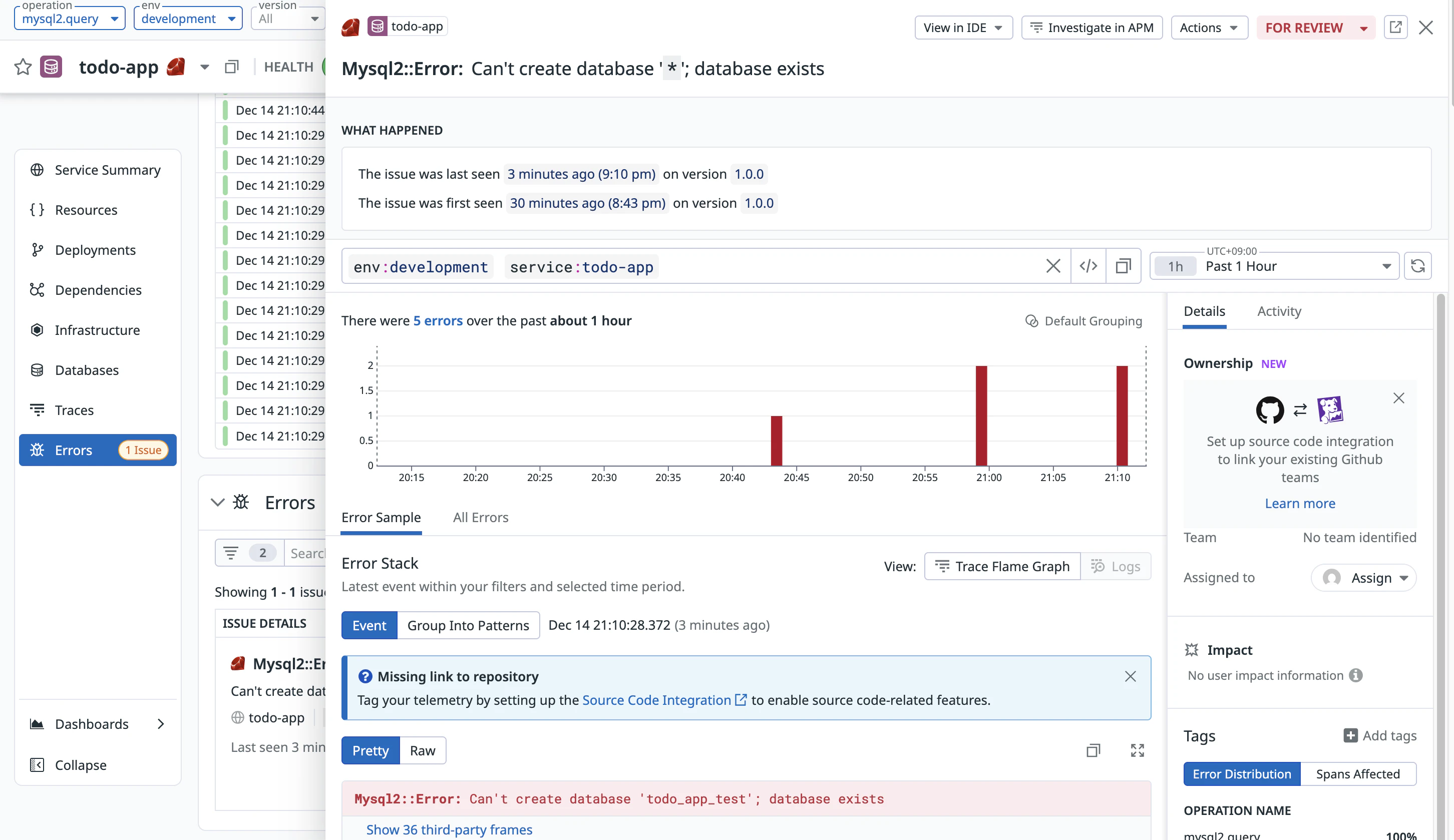1454x840 pixels.
Task: Select the All Errors tab
Action: click(x=481, y=518)
